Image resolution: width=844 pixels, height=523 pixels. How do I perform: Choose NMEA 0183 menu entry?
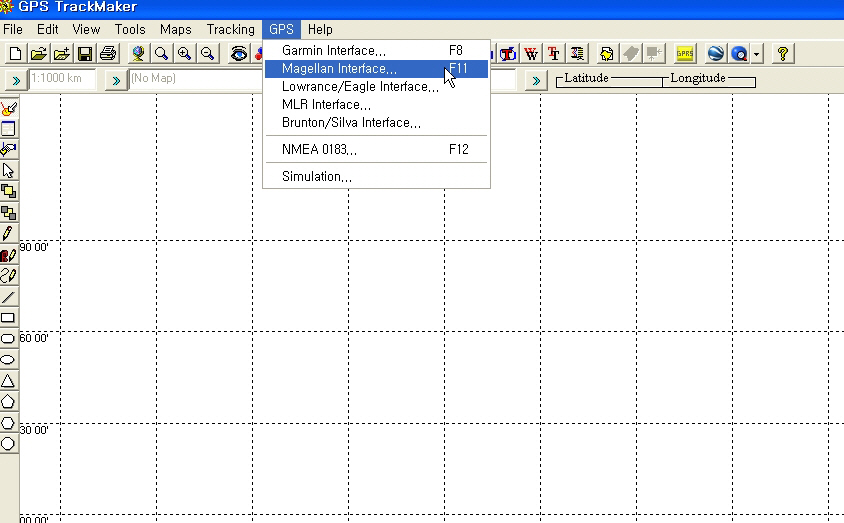pos(376,150)
